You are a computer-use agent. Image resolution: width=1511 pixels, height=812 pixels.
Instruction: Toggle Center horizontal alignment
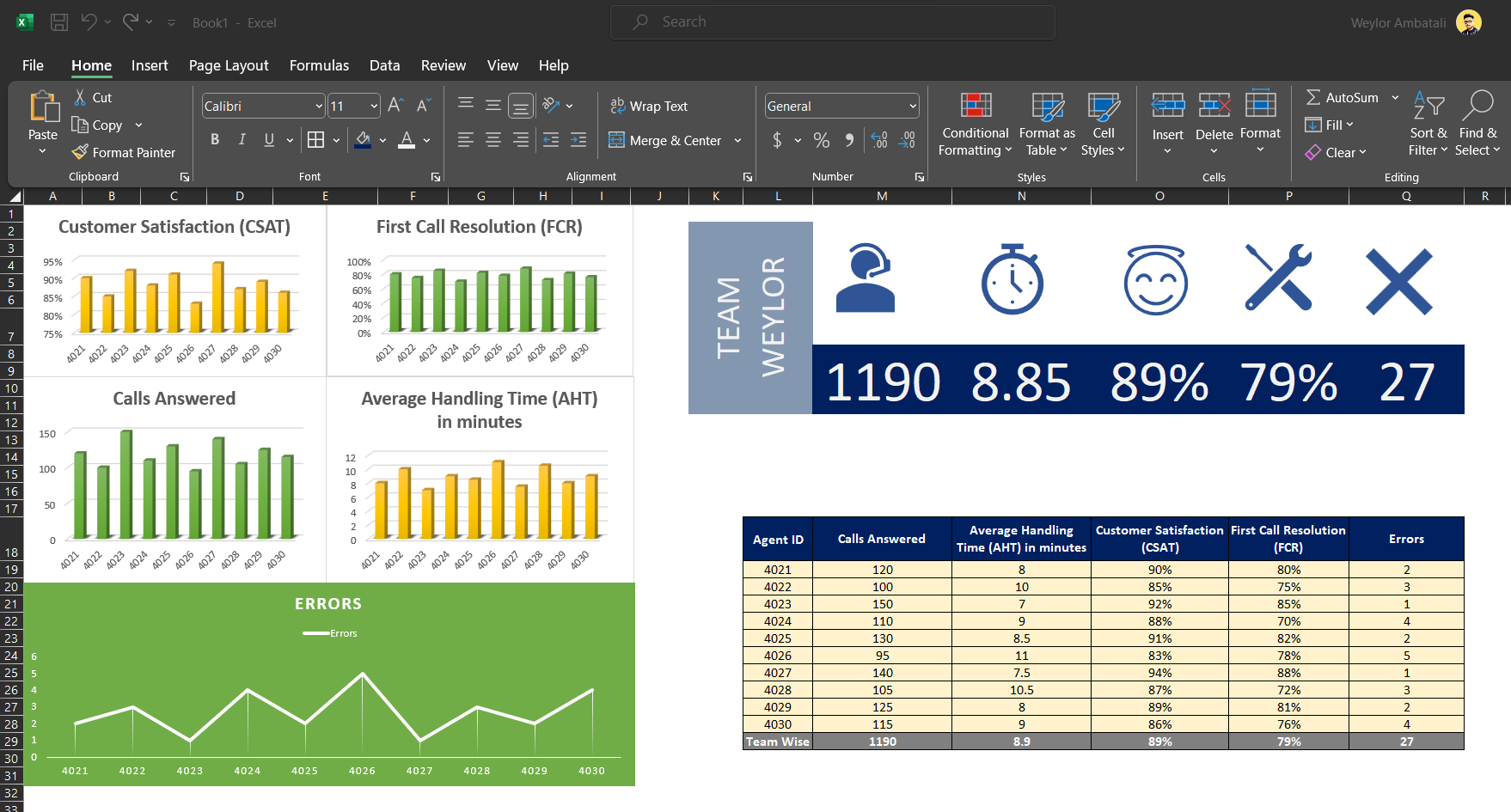(x=493, y=139)
